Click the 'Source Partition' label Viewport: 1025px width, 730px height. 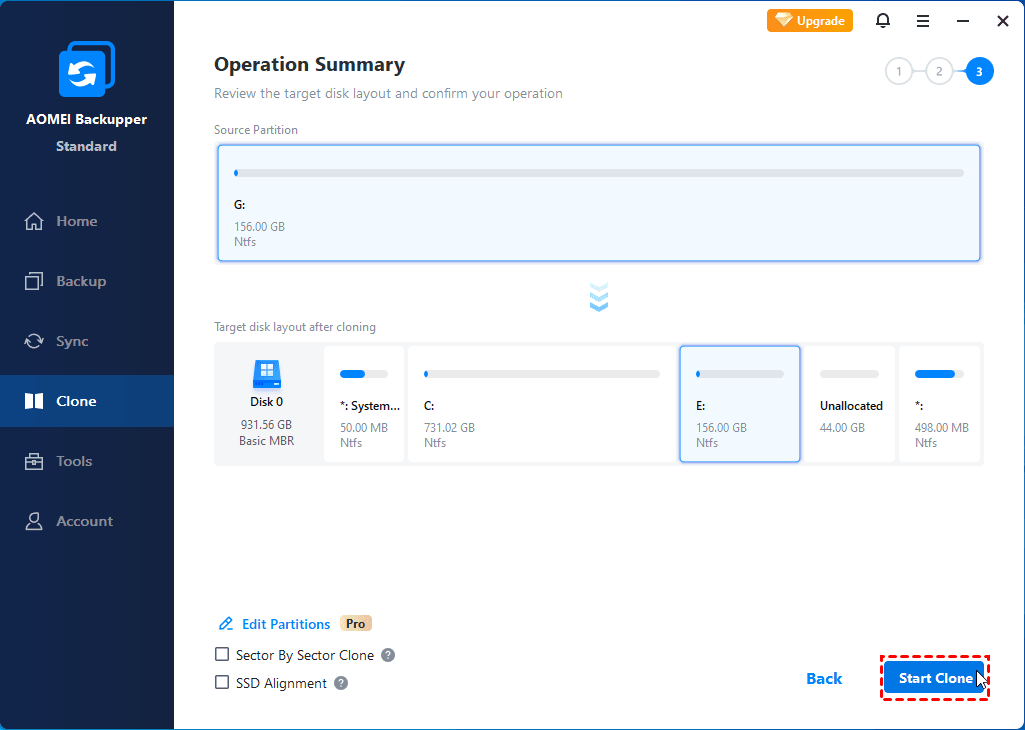click(256, 130)
